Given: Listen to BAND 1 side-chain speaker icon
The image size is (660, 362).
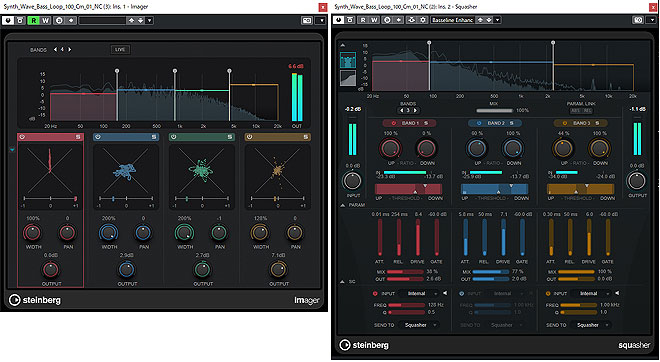Looking at the screenshot, I should pyautogui.click(x=445, y=293).
